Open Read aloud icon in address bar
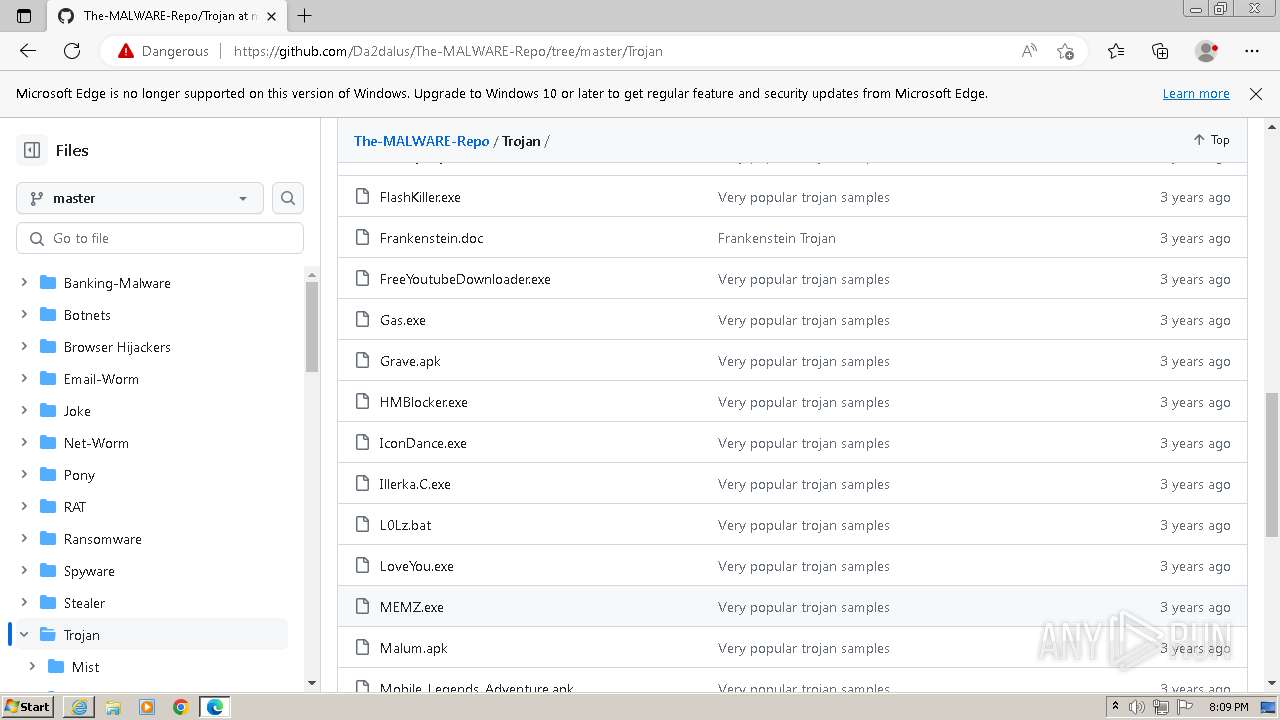Image resolution: width=1280 pixels, height=720 pixels. pos(1029,51)
